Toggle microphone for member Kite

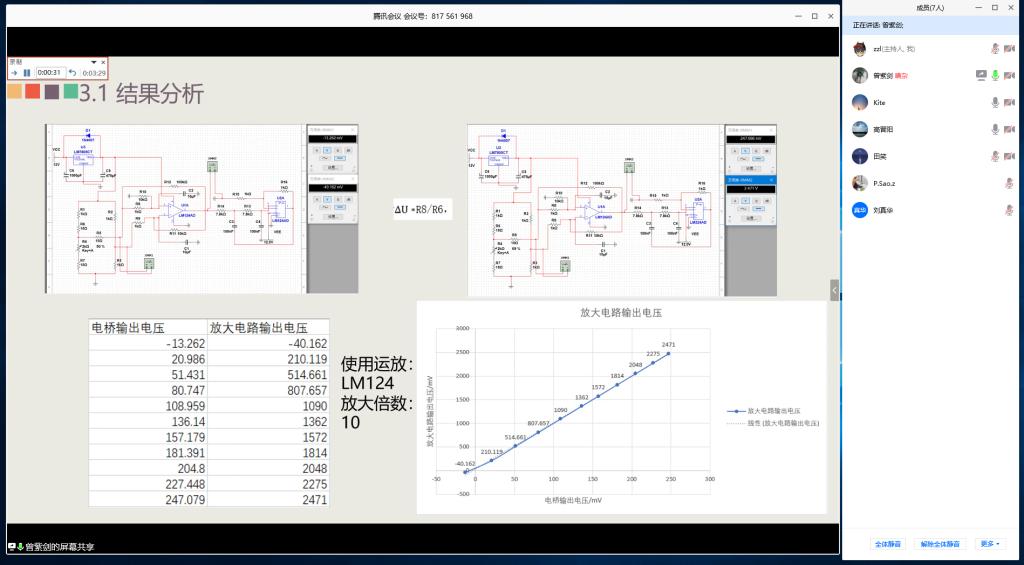tap(995, 102)
